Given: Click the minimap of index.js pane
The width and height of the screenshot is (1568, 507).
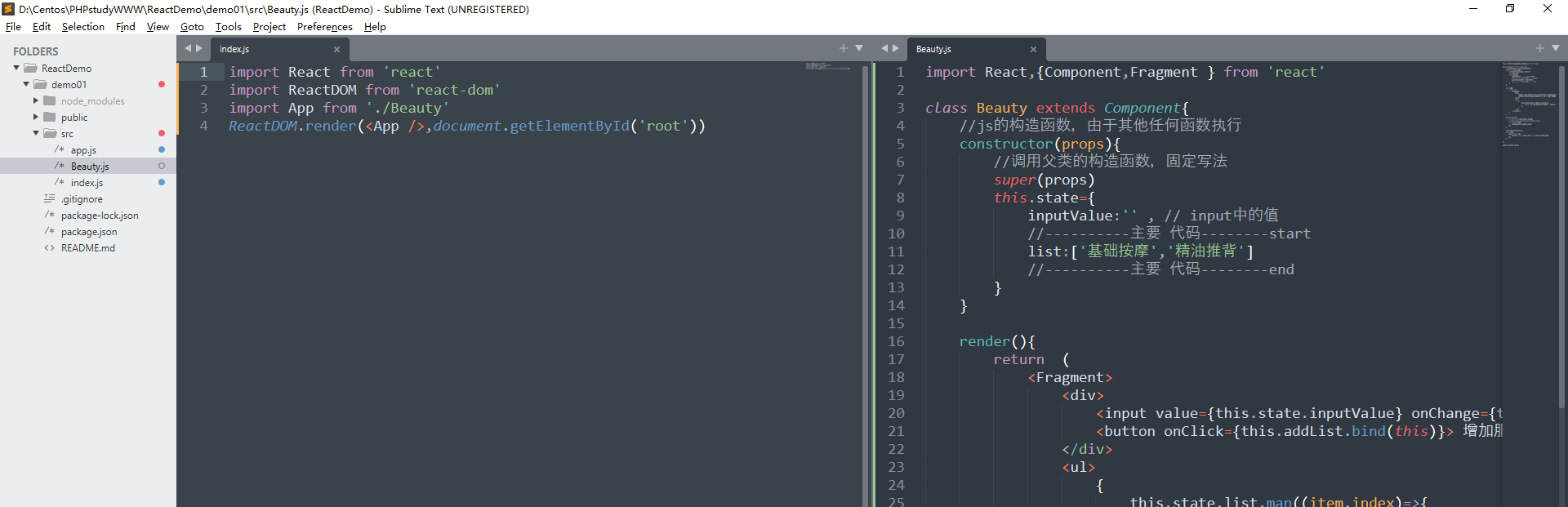Looking at the screenshot, I should 829,66.
